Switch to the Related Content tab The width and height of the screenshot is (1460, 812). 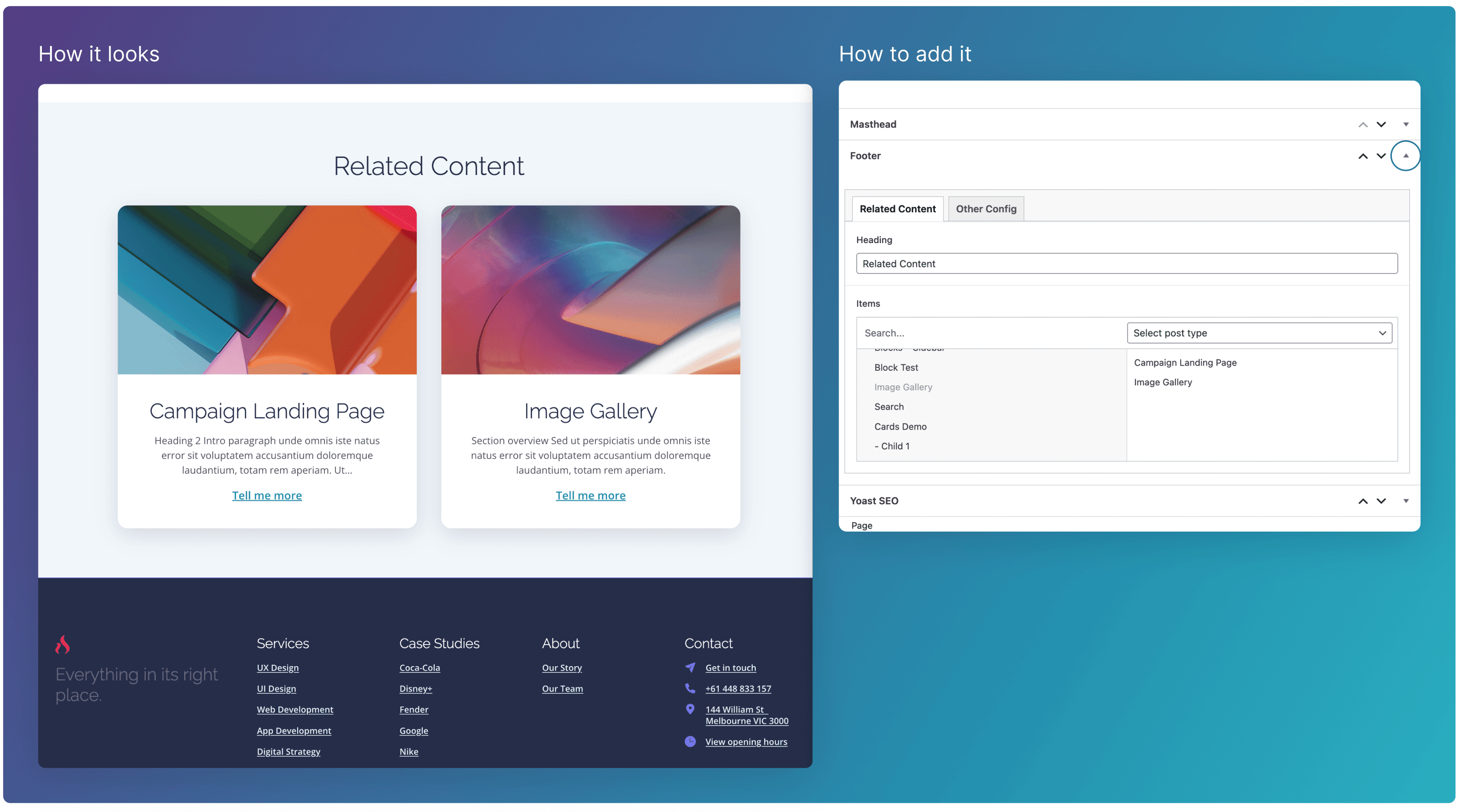click(x=897, y=209)
